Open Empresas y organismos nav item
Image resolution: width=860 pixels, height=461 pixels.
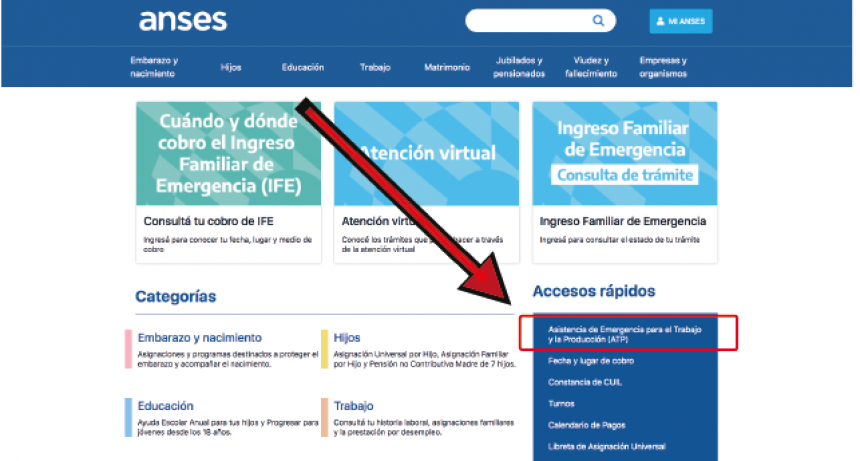coord(663,67)
